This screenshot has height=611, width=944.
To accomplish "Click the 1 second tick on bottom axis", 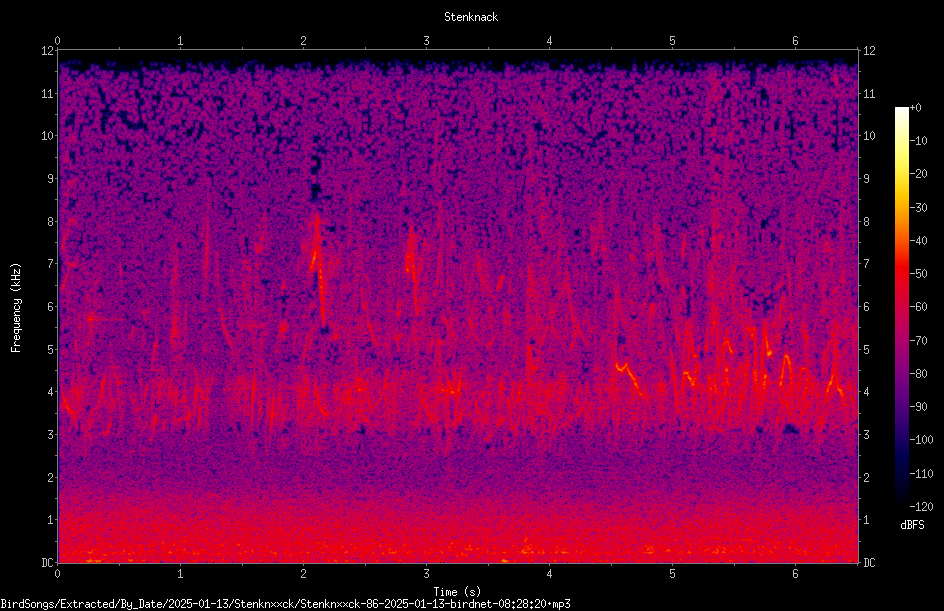I will [x=180, y=574].
